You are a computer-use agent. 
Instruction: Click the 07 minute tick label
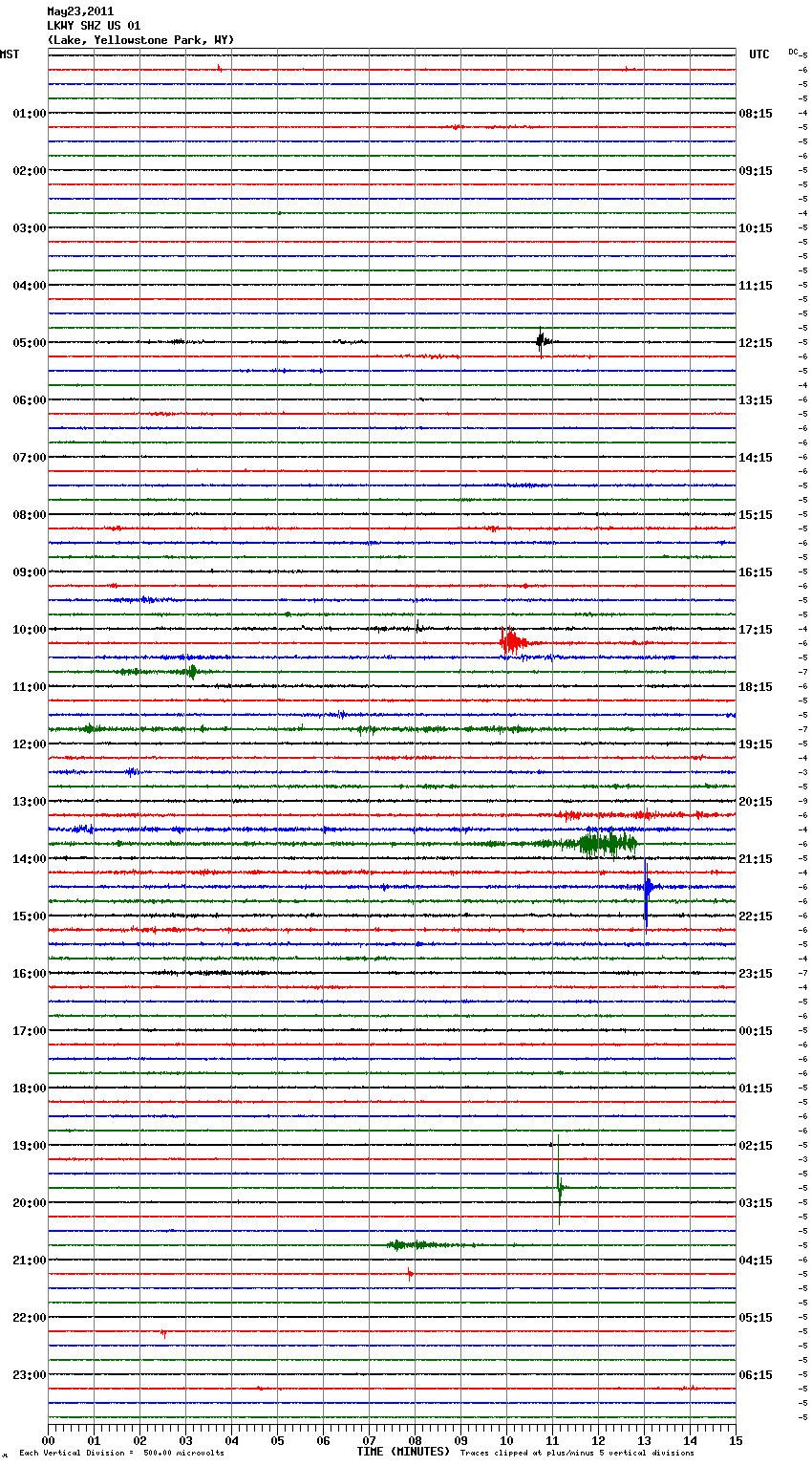[370, 1441]
